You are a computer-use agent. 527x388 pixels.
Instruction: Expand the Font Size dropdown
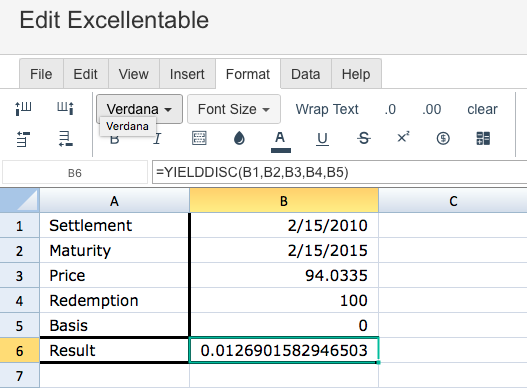coord(234,109)
